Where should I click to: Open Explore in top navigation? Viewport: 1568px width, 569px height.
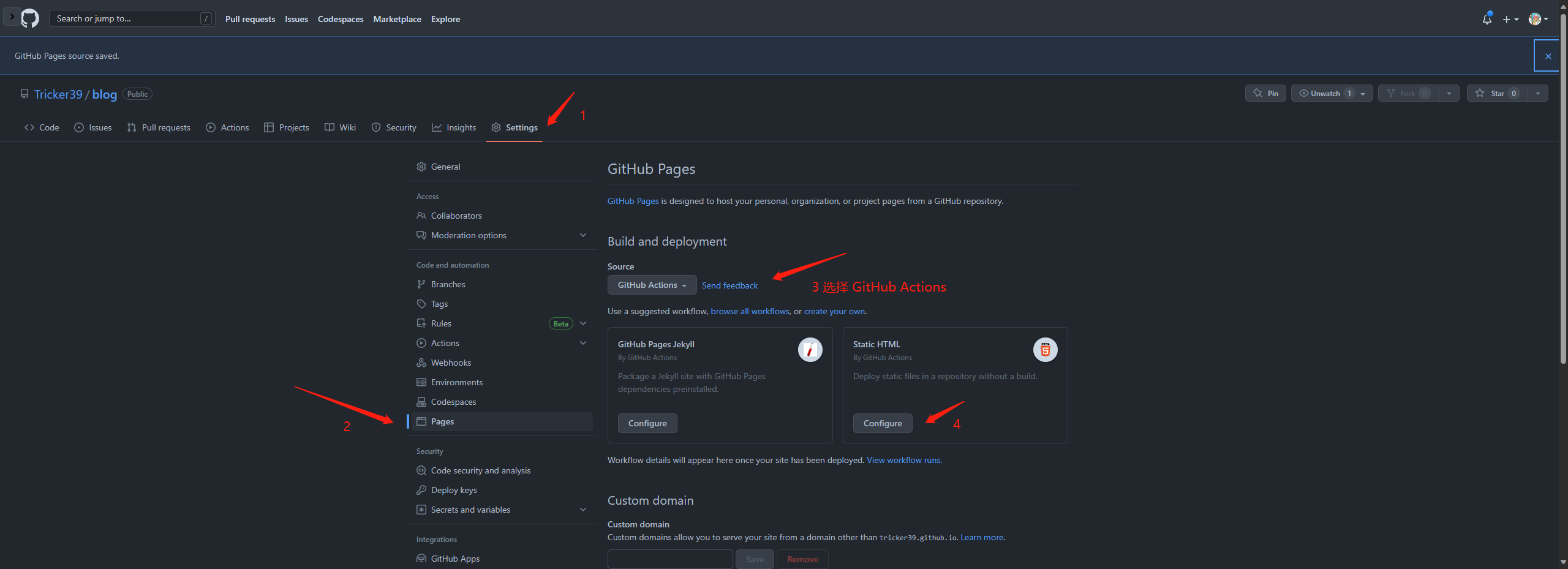[445, 19]
